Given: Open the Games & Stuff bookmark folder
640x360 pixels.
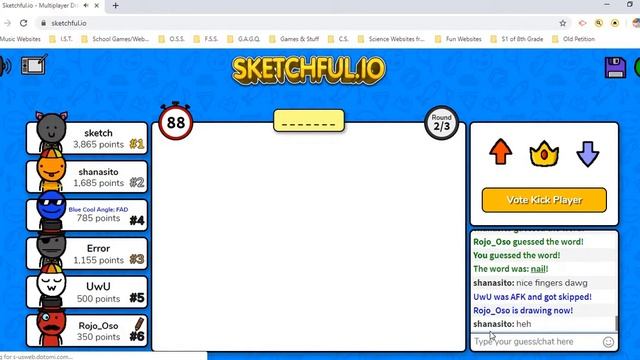Looking at the screenshot, I should point(294,39).
